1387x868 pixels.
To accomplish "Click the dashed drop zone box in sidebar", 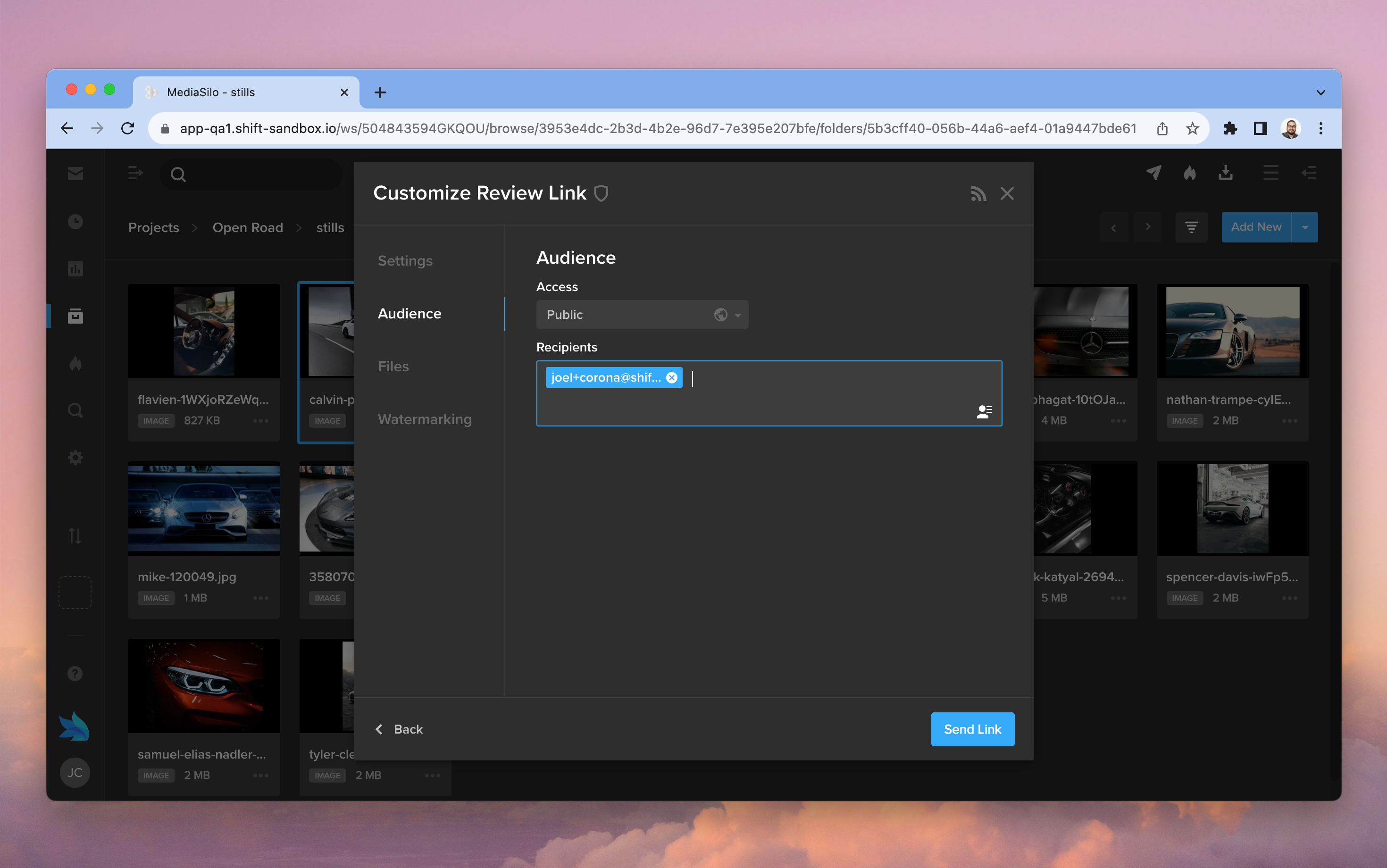I will [x=75, y=593].
